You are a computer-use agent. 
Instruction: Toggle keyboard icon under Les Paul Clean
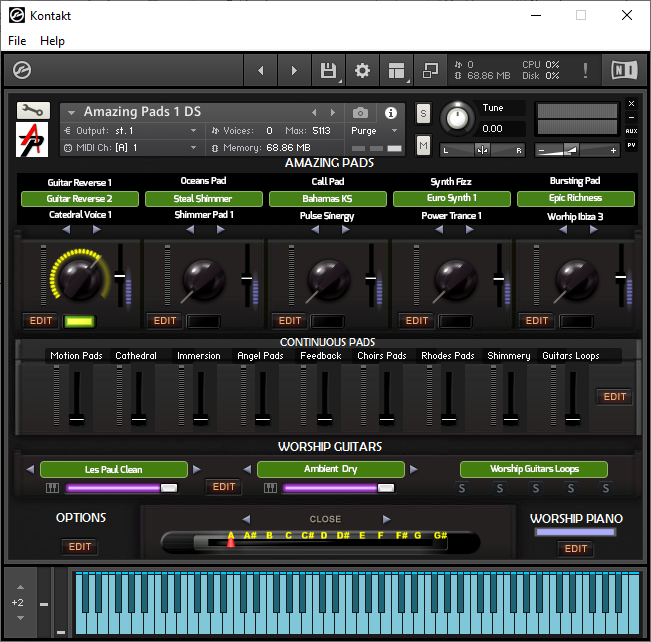[x=52, y=488]
